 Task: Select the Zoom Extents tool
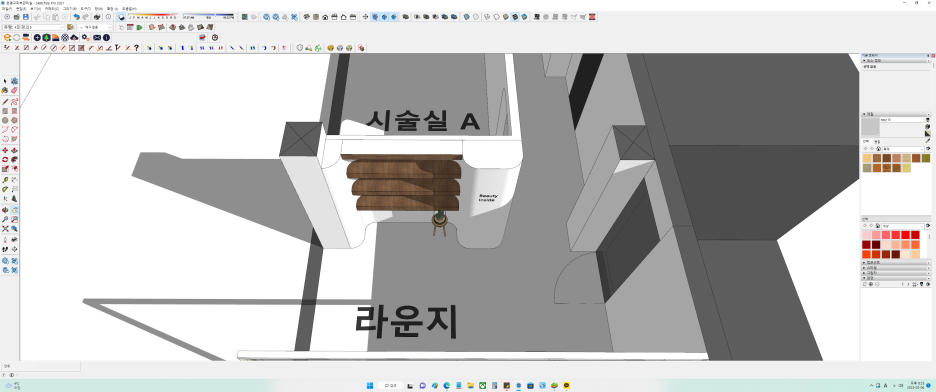[x=5, y=228]
